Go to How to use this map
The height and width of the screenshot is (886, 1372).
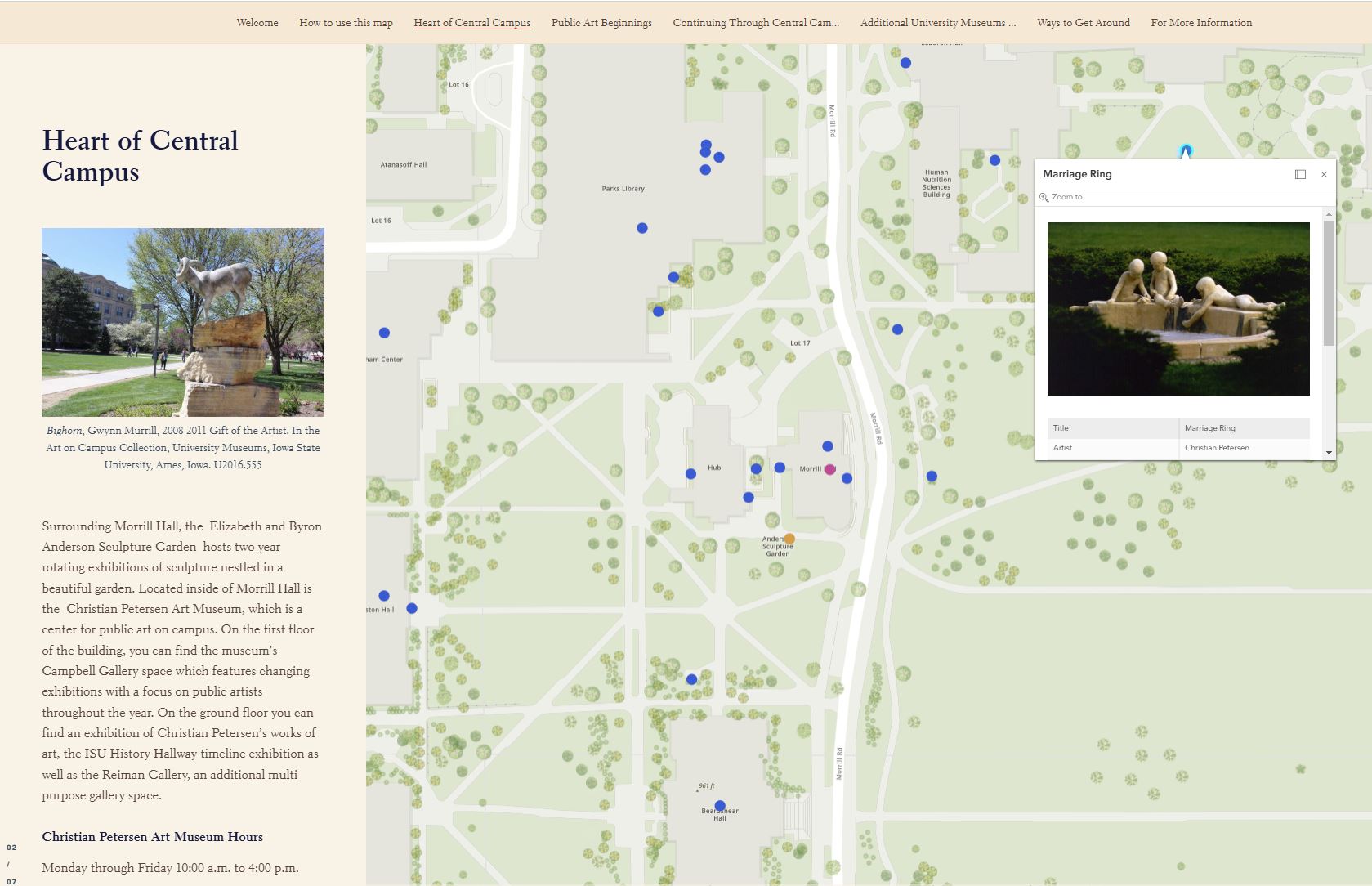coord(346,23)
